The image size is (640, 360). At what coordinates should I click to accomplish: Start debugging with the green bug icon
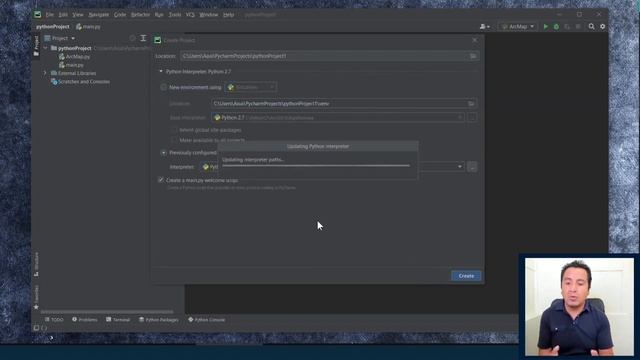556,27
